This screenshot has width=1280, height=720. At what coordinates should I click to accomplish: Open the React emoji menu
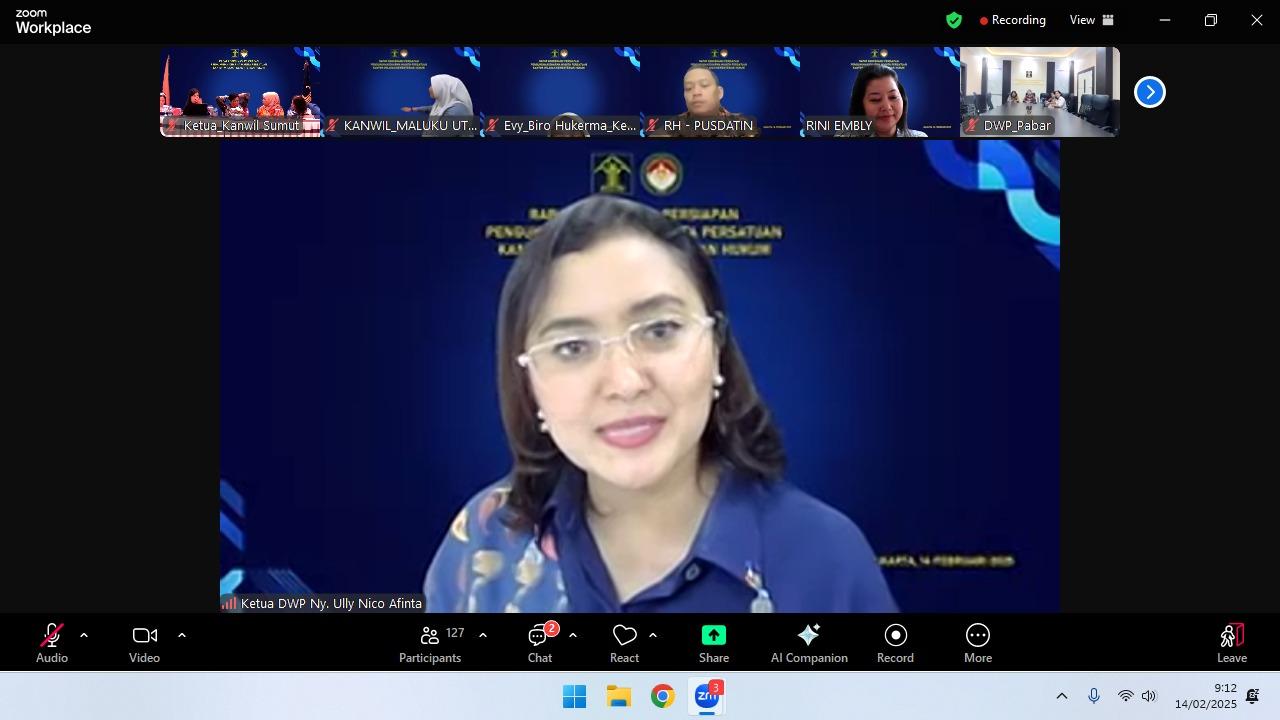pyautogui.click(x=624, y=642)
